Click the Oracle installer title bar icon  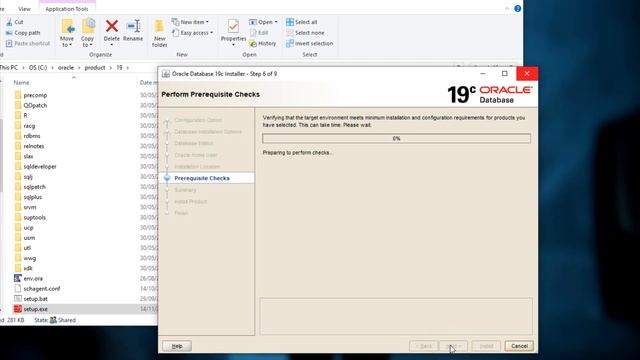pos(166,74)
